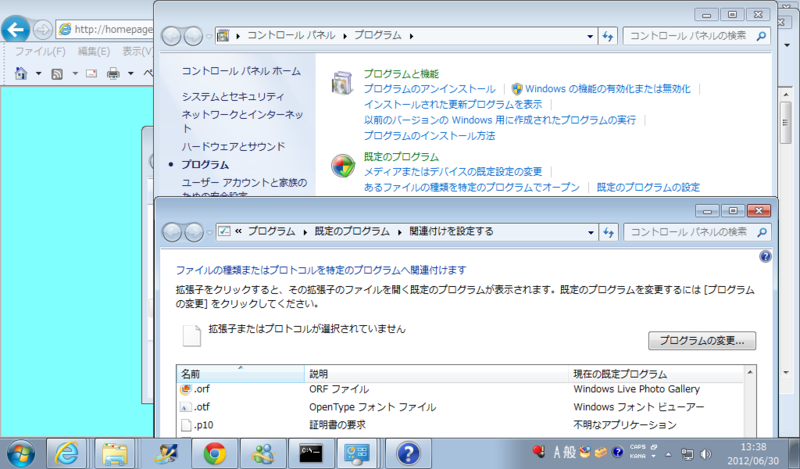
Task: Click '不明なアプリケーション' cell
Action: [624, 425]
